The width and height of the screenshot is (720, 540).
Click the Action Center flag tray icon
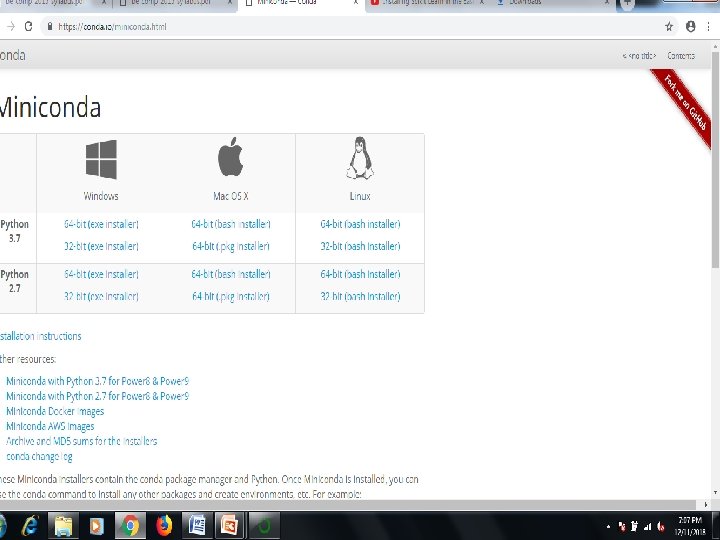pyautogui.click(x=622, y=527)
